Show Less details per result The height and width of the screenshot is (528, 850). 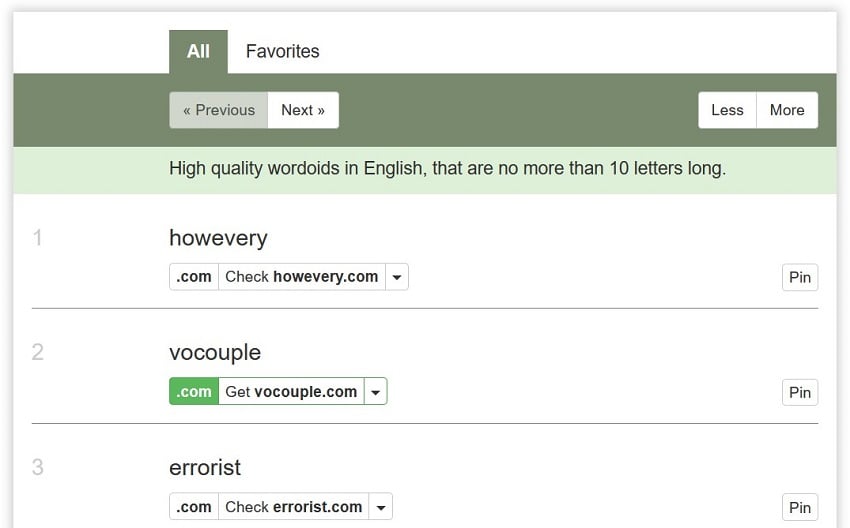click(x=727, y=110)
